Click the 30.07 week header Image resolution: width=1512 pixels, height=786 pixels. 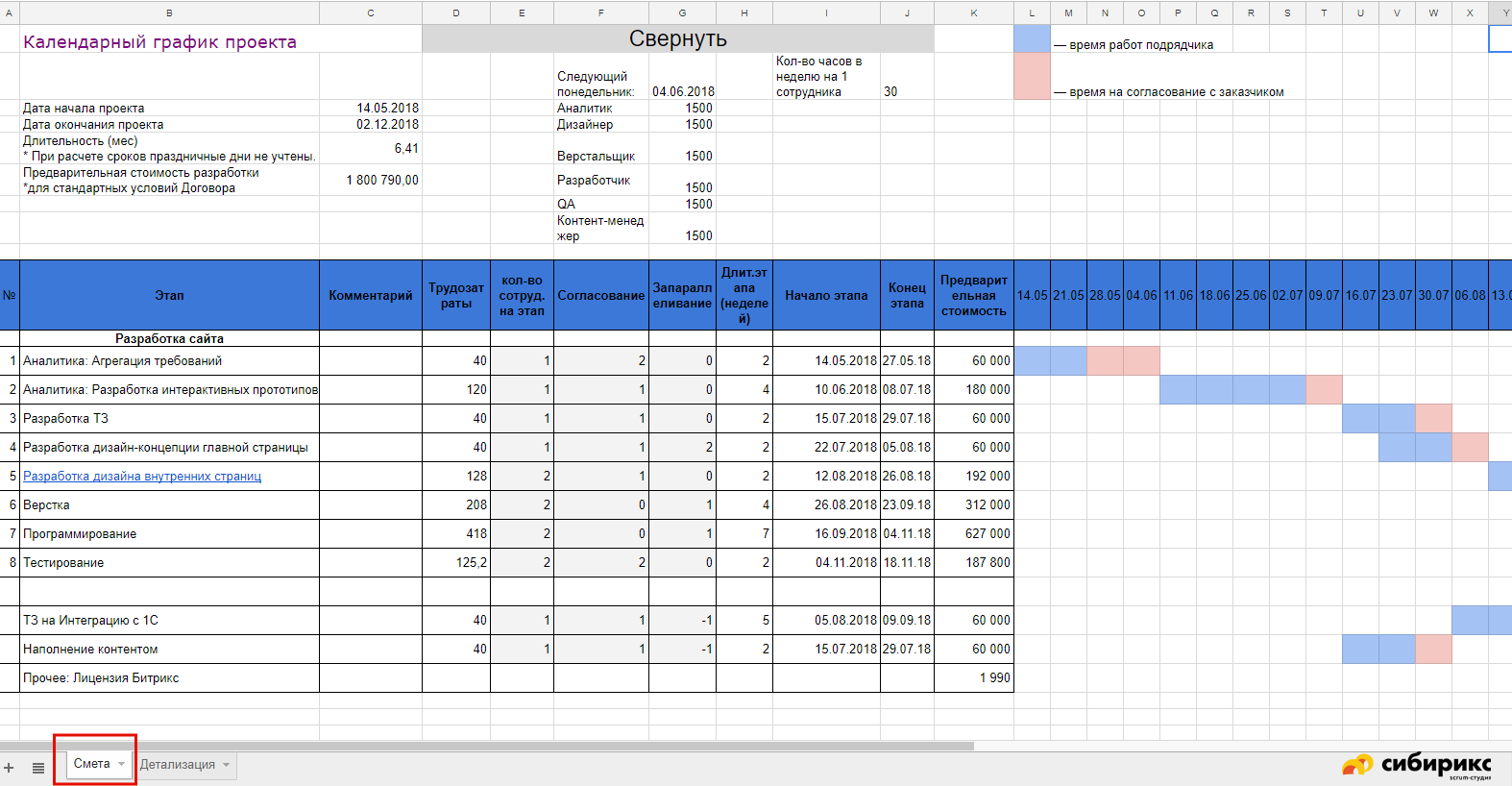(1433, 296)
